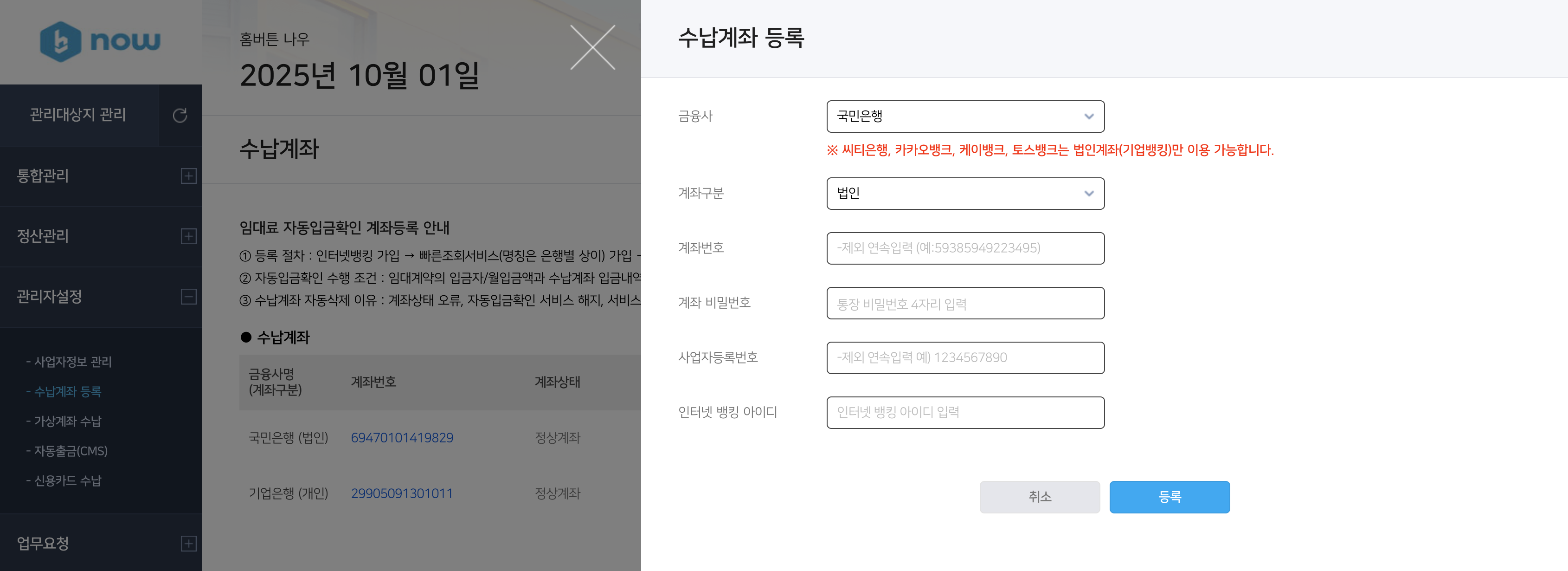Expand the 정산관리 plus icon
The image size is (1568, 571).
(189, 236)
